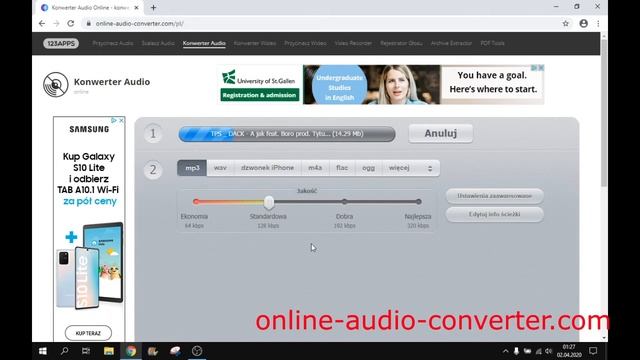The height and width of the screenshot is (360, 640).
Task: Click the file upload progress bar
Action: pyautogui.click(x=287, y=134)
